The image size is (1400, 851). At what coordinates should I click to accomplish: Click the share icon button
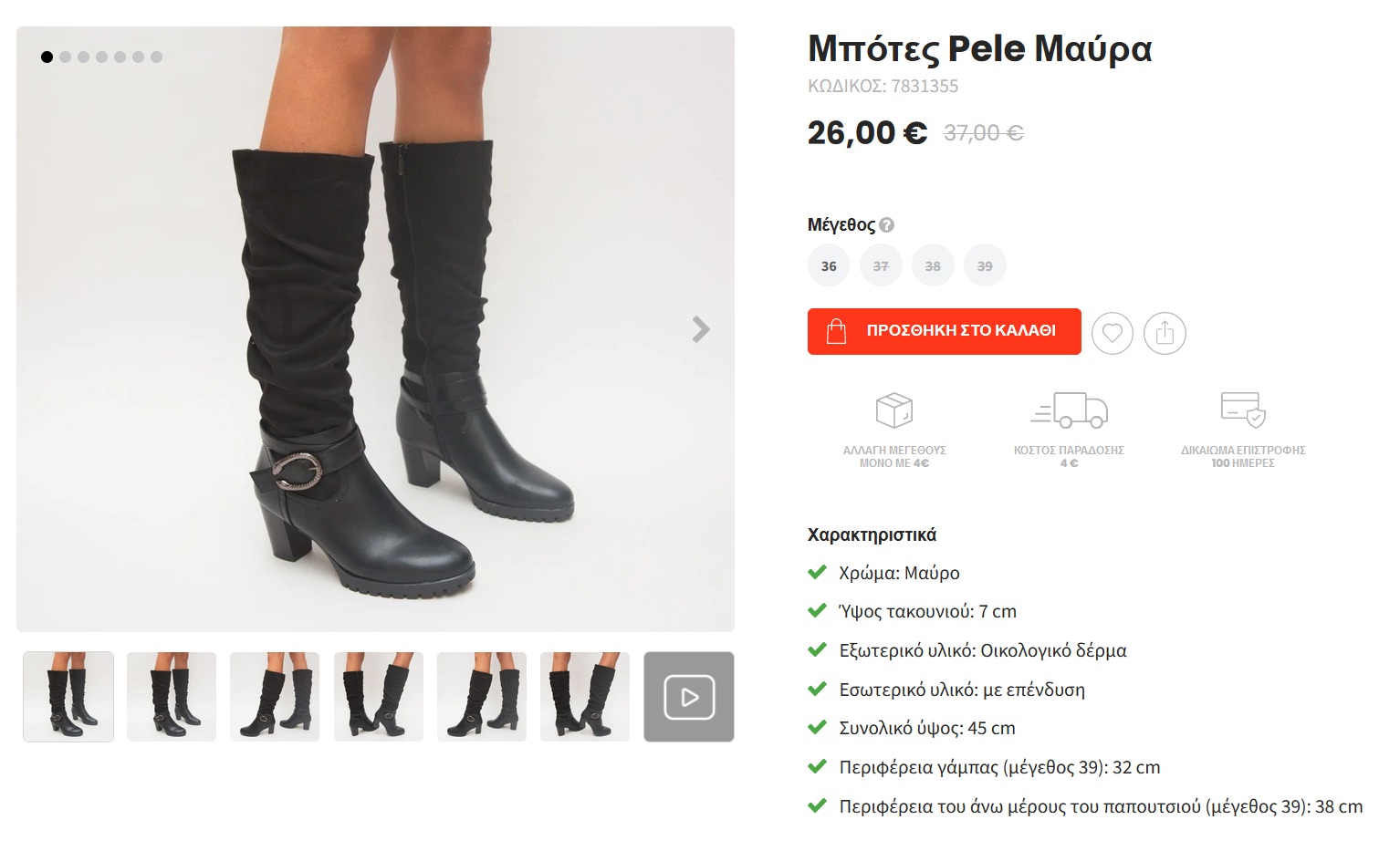[1165, 333]
